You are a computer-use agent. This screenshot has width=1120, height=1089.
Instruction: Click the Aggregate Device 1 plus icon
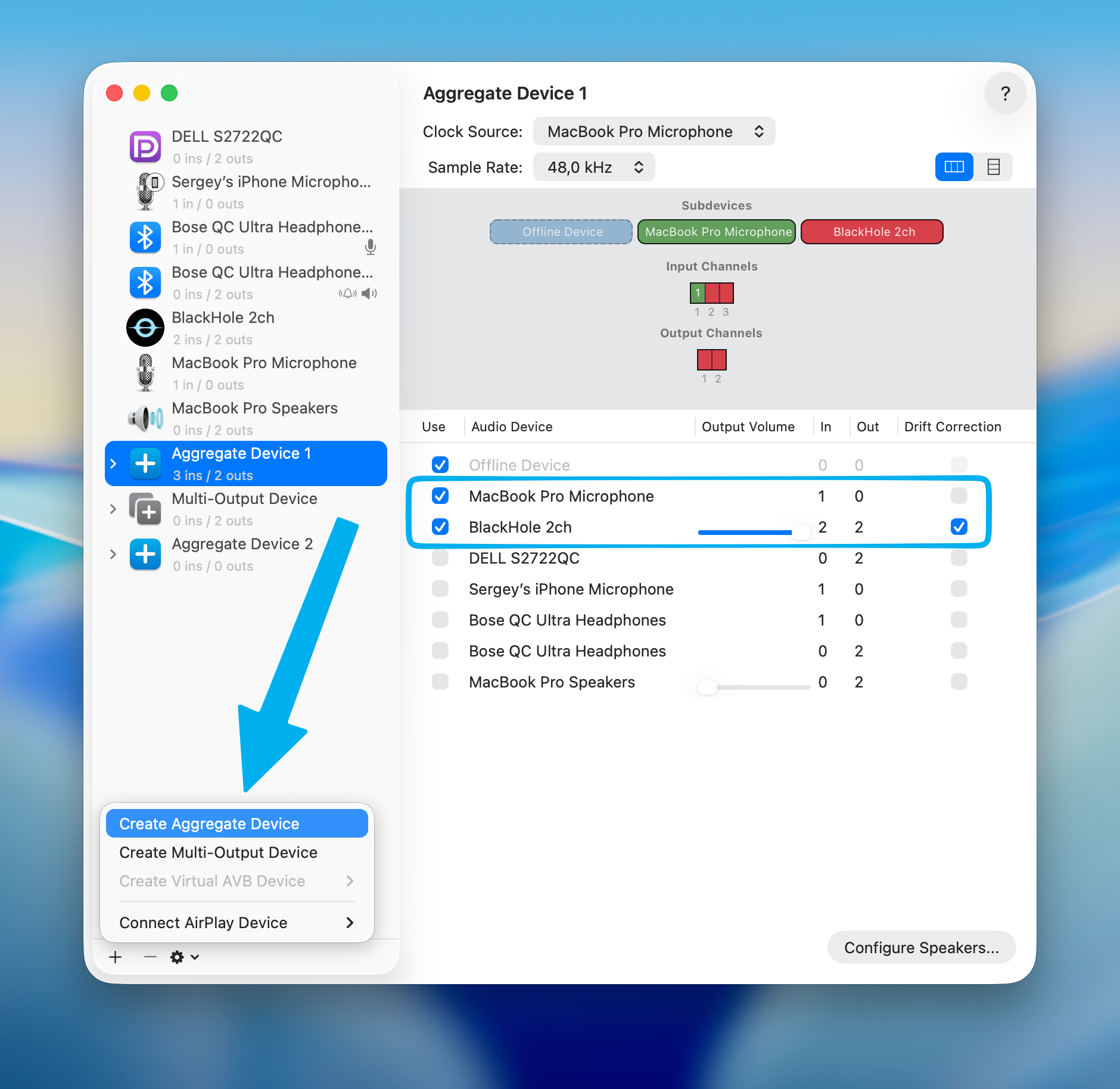click(x=145, y=463)
